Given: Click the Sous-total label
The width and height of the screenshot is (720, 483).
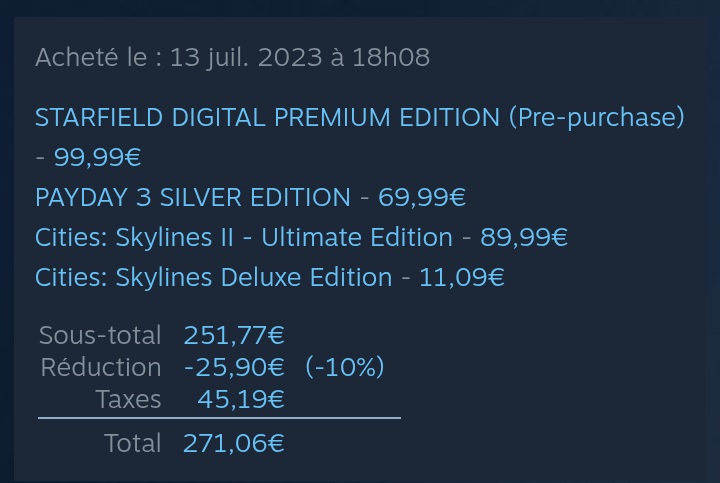Looking at the screenshot, I should [100, 336].
